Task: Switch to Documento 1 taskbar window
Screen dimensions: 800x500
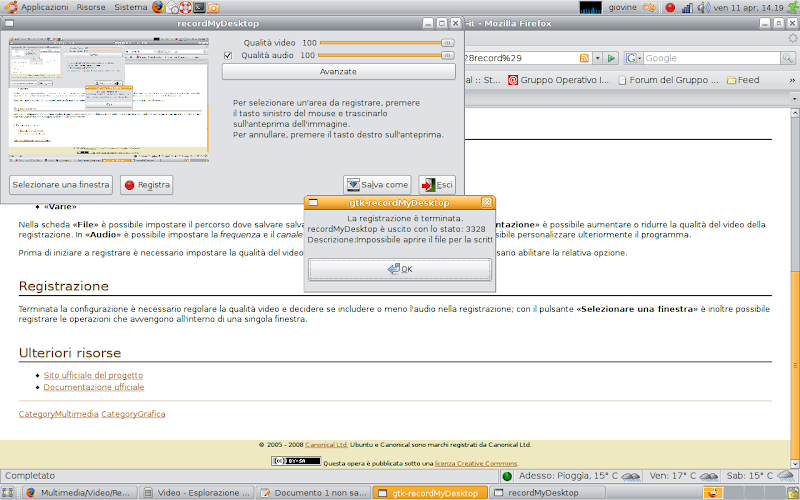Action: pyautogui.click(x=313, y=493)
